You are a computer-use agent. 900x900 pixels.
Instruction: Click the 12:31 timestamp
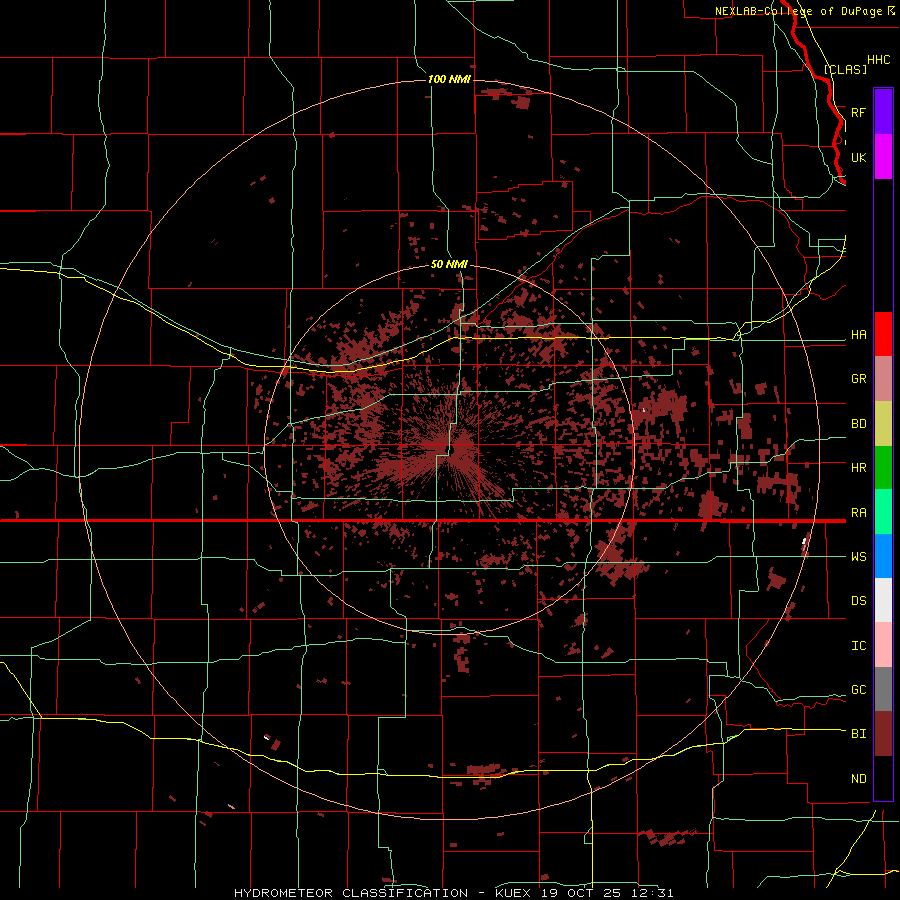coord(651,893)
